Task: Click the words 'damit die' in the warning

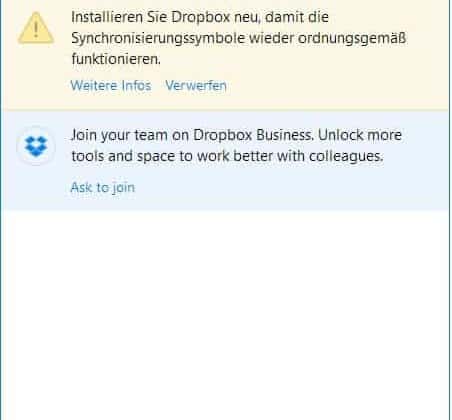Action: pyautogui.click(x=297, y=17)
